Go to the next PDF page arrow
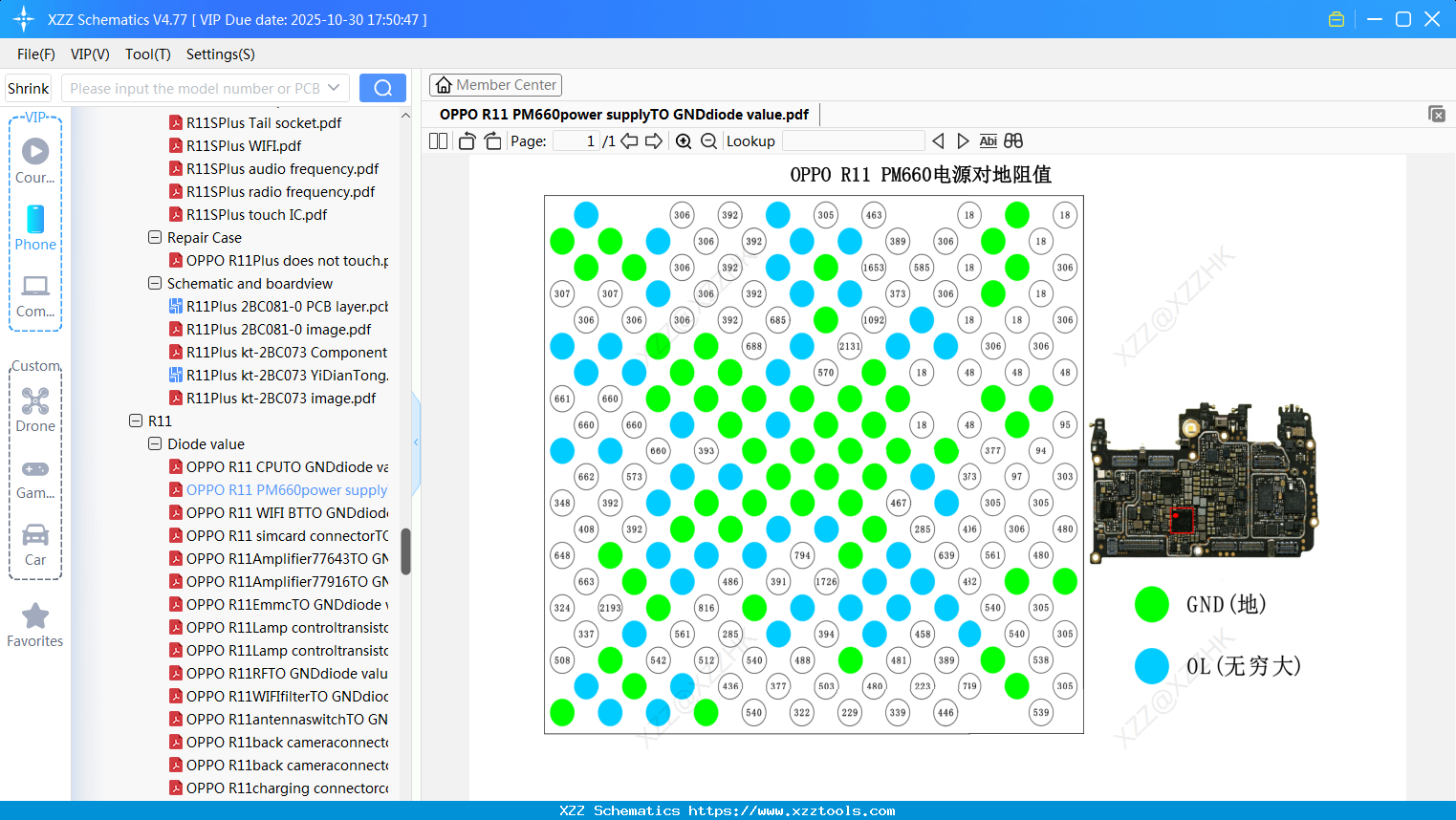The width and height of the screenshot is (1456, 820). (654, 141)
